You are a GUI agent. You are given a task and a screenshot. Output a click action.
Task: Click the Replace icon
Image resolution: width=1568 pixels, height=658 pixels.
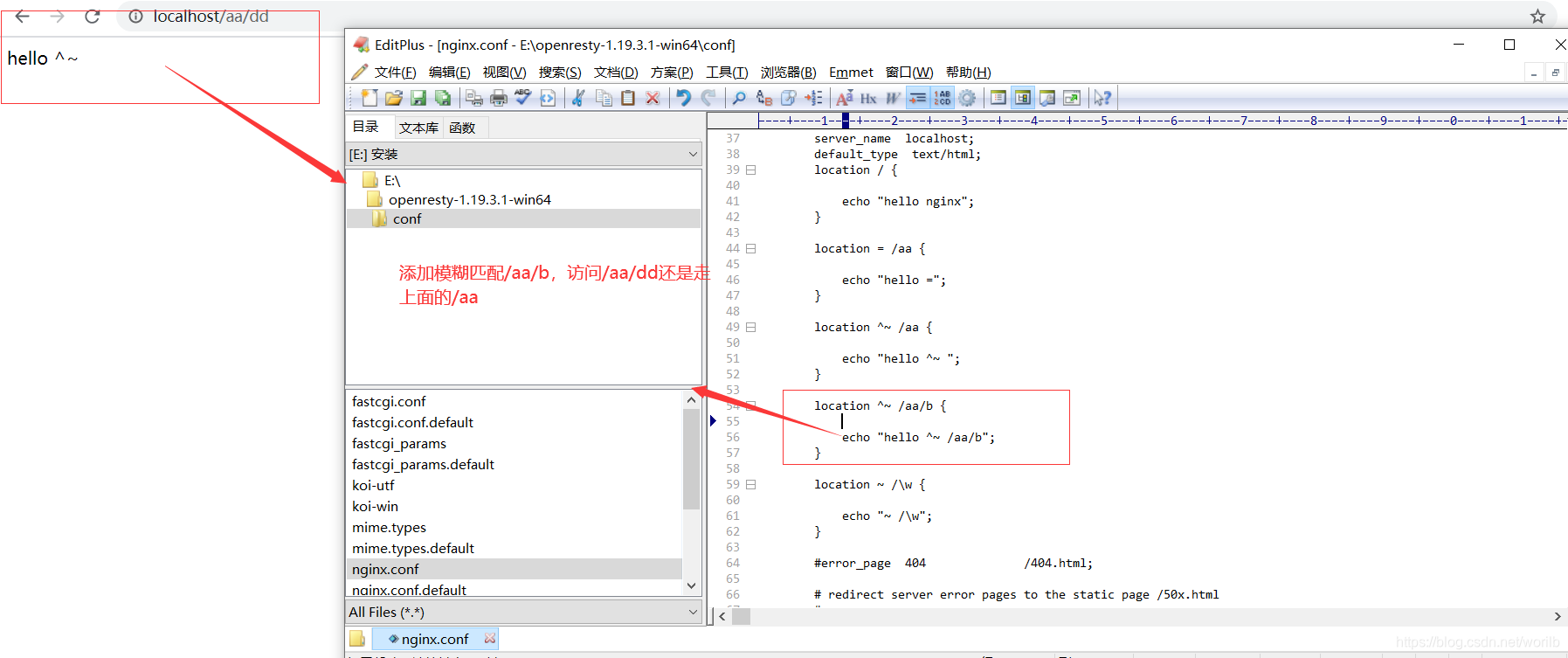click(764, 98)
